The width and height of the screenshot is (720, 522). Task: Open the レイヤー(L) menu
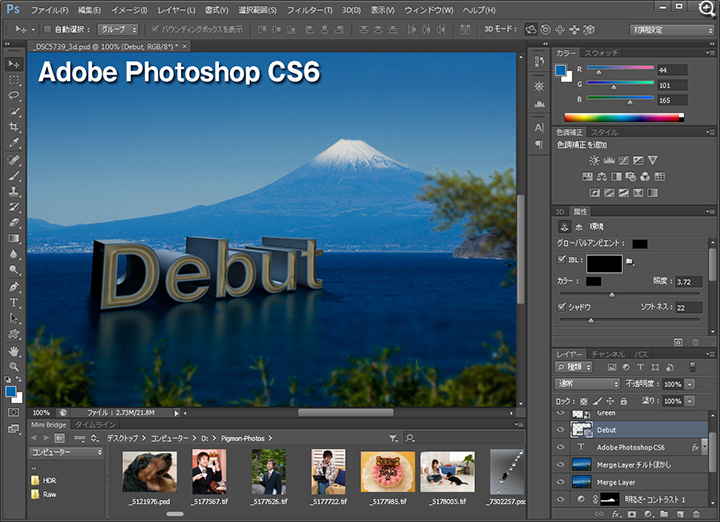pos(176,10)
